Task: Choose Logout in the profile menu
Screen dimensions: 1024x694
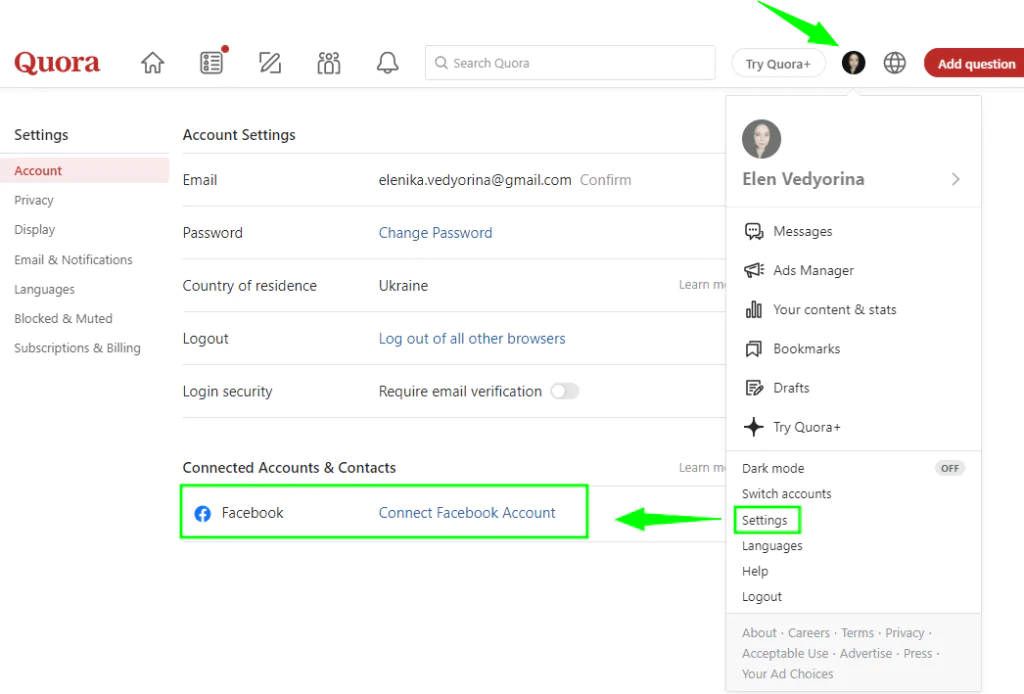Action: (x=761, y=597)
